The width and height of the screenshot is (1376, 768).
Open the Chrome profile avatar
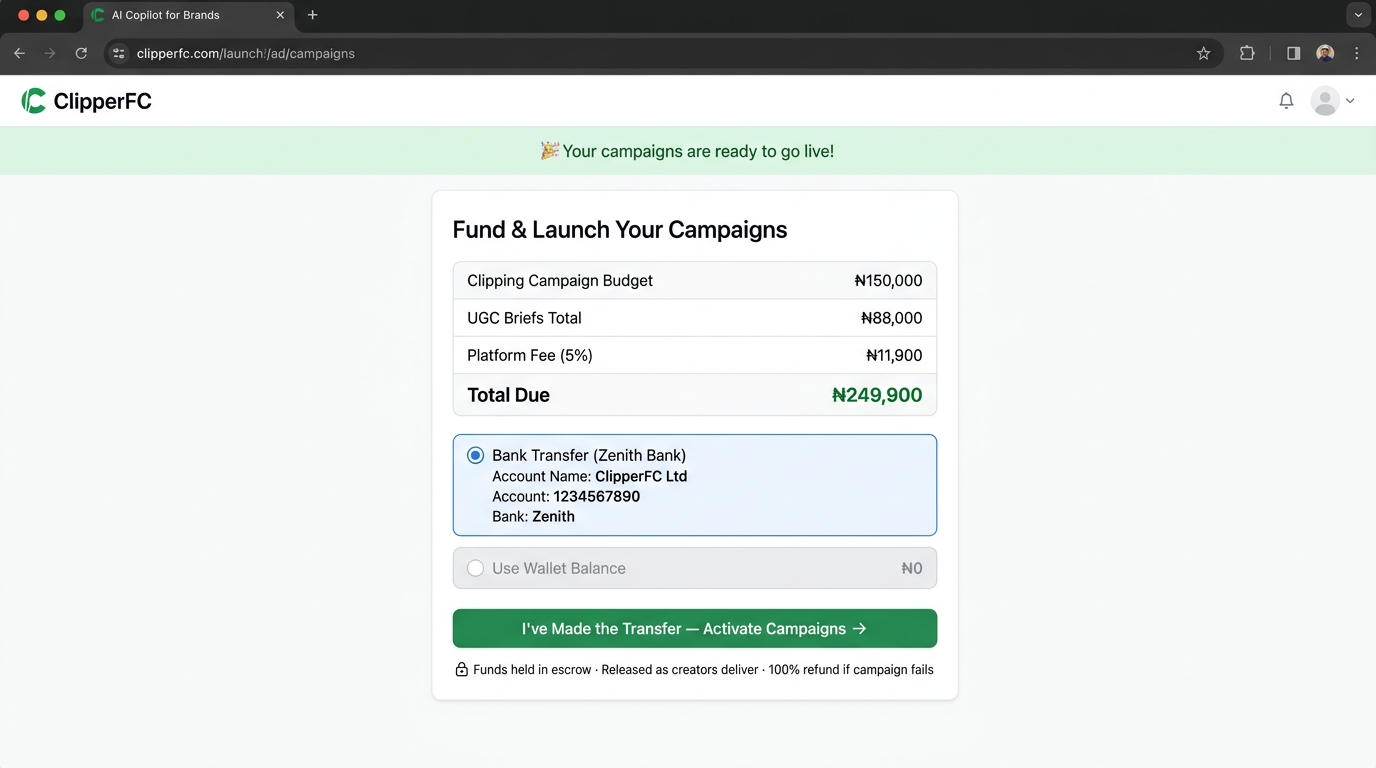[x=1325, y=53]
